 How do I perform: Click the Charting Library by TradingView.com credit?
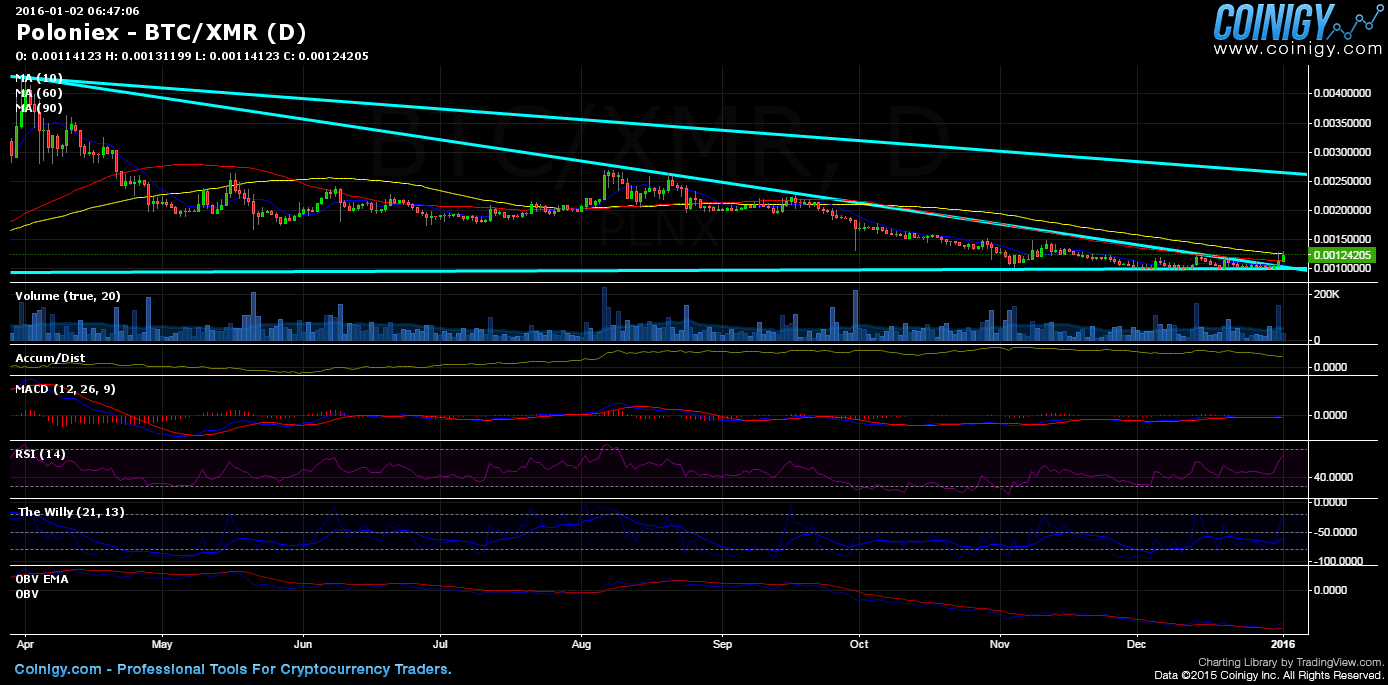(x=1290, y=663)
